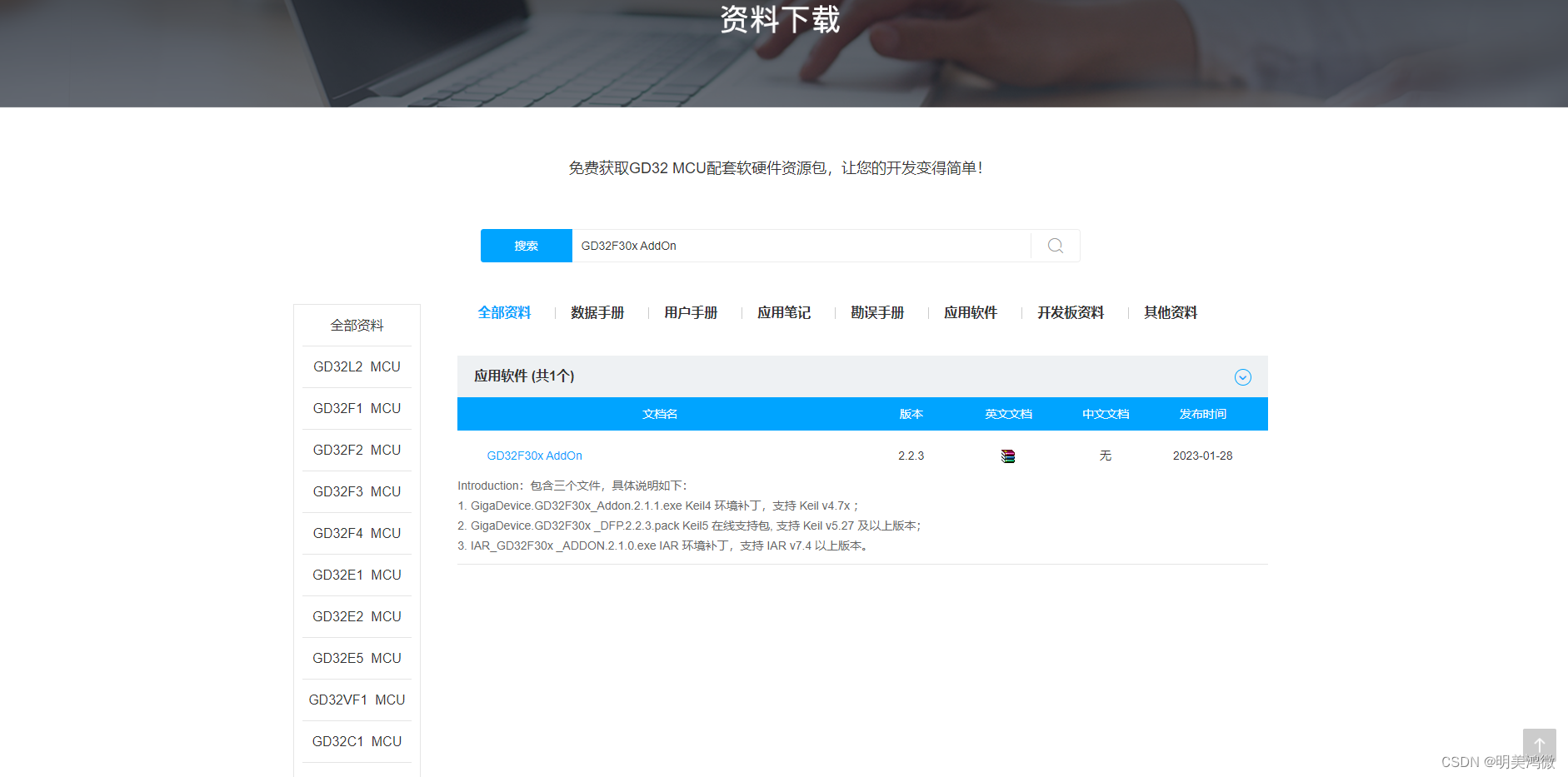Click the release date 2023-01-28
Viewport: 1568px width, 777px height.
pos(1202,456)
